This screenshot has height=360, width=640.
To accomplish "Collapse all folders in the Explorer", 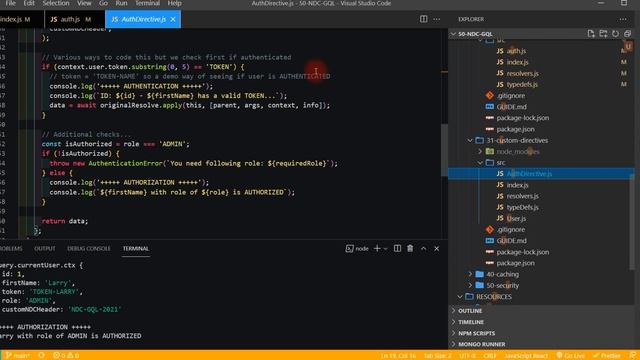I will 627,33.
